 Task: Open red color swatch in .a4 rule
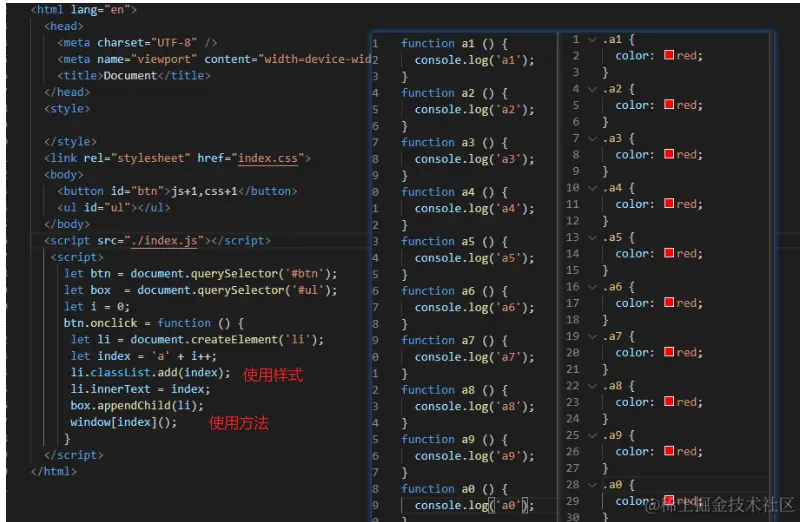669,203
